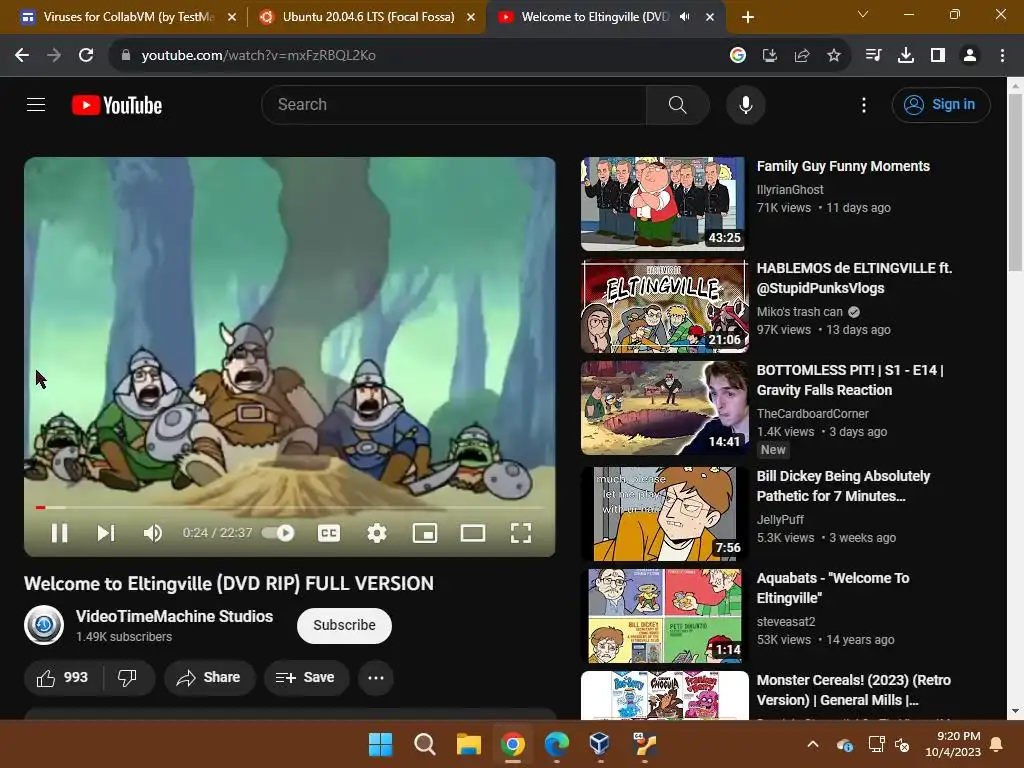Like the video with 993 likes
The width and height of the screenshot is (1024, 768).
click(63, 677)
